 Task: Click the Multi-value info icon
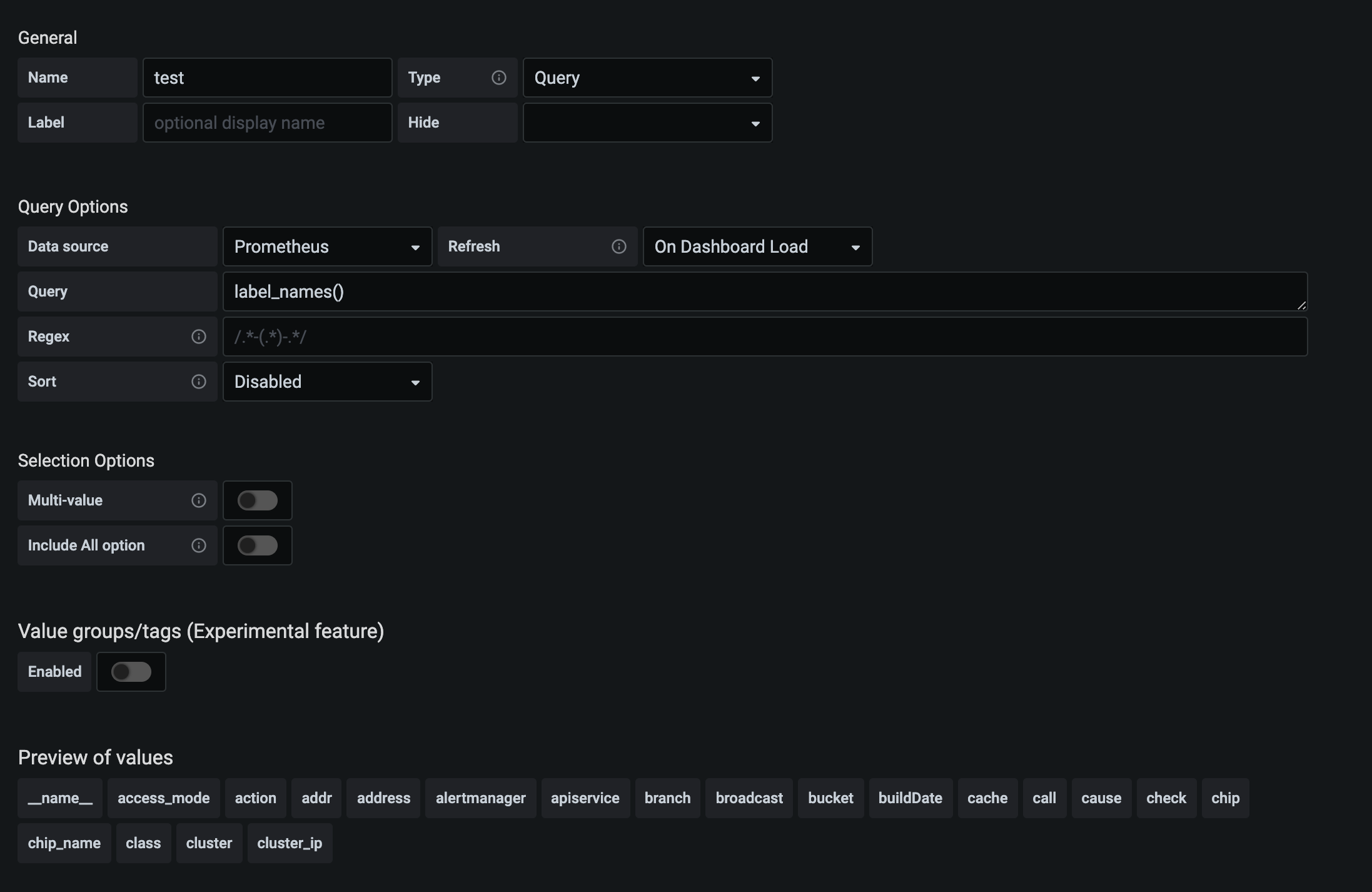pos(199,500)
